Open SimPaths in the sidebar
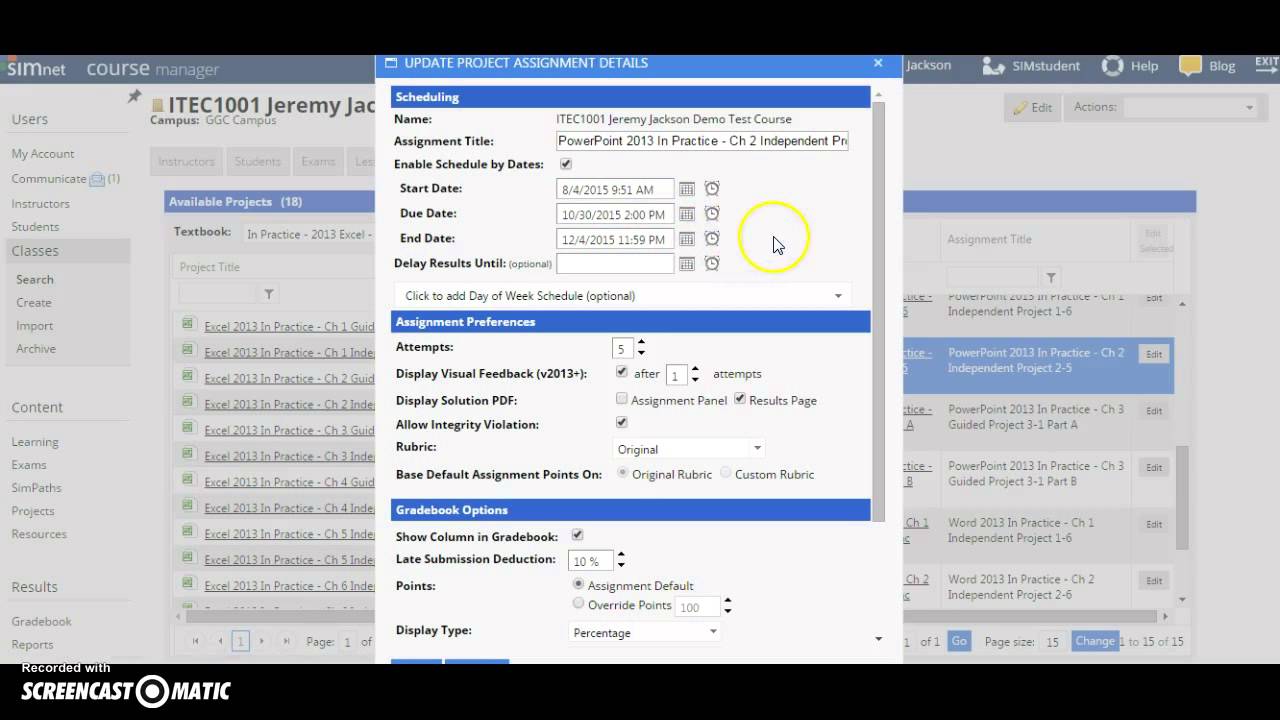The width and height of the screenshot is (1280, 720). click(37, 488)
